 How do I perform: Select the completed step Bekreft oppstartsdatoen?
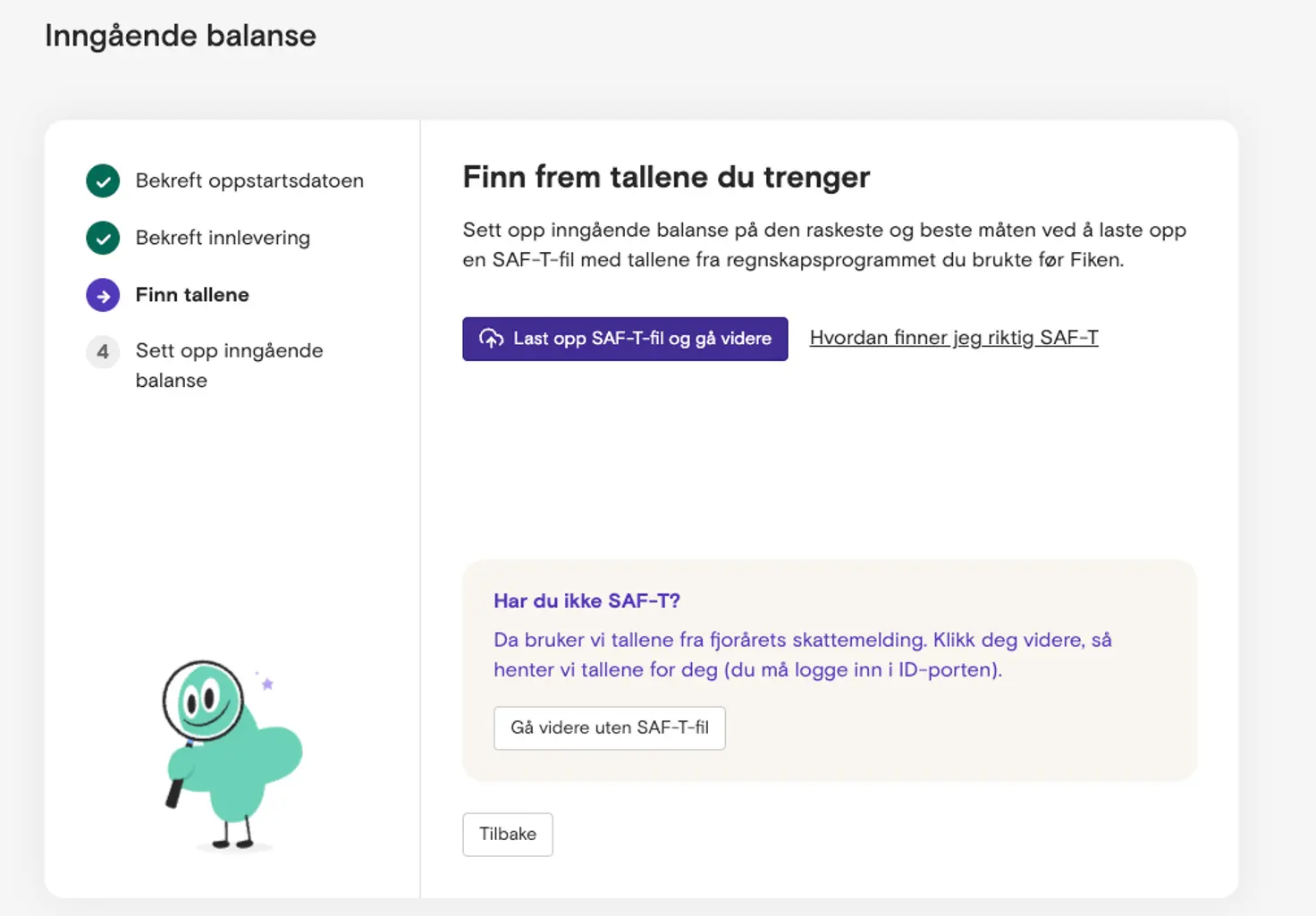(x=249, y=181)
